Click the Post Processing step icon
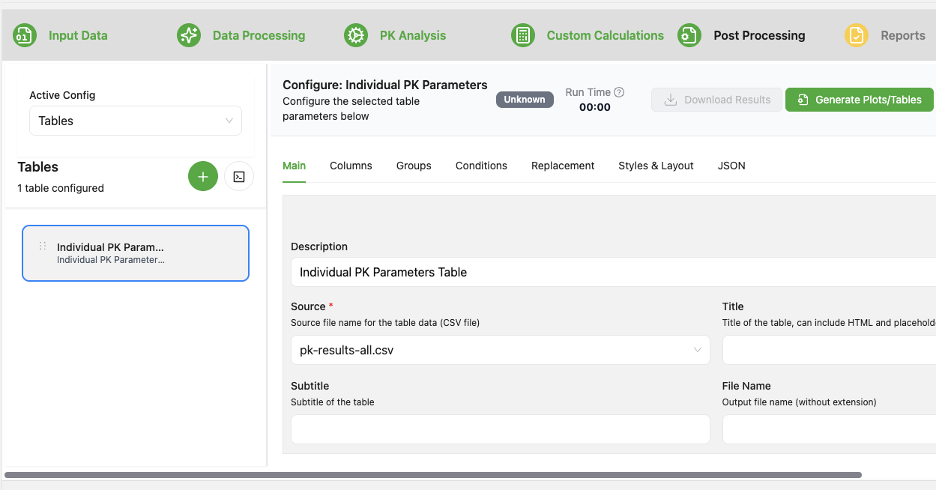The height and width of the screenshot is (490, 936). (689, 36)
